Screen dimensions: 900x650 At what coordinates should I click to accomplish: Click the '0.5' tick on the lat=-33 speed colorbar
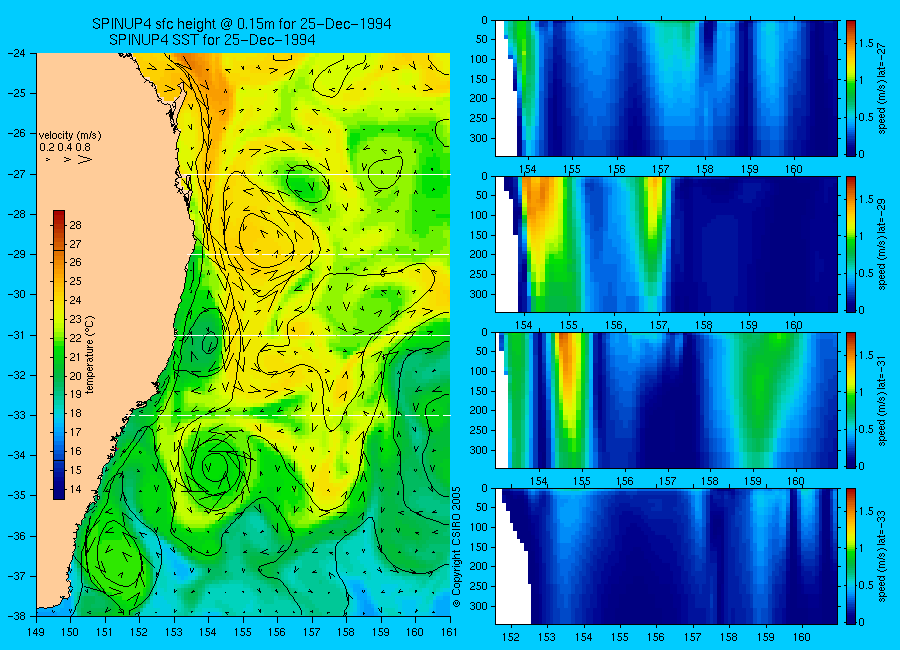tap(867, 585)
